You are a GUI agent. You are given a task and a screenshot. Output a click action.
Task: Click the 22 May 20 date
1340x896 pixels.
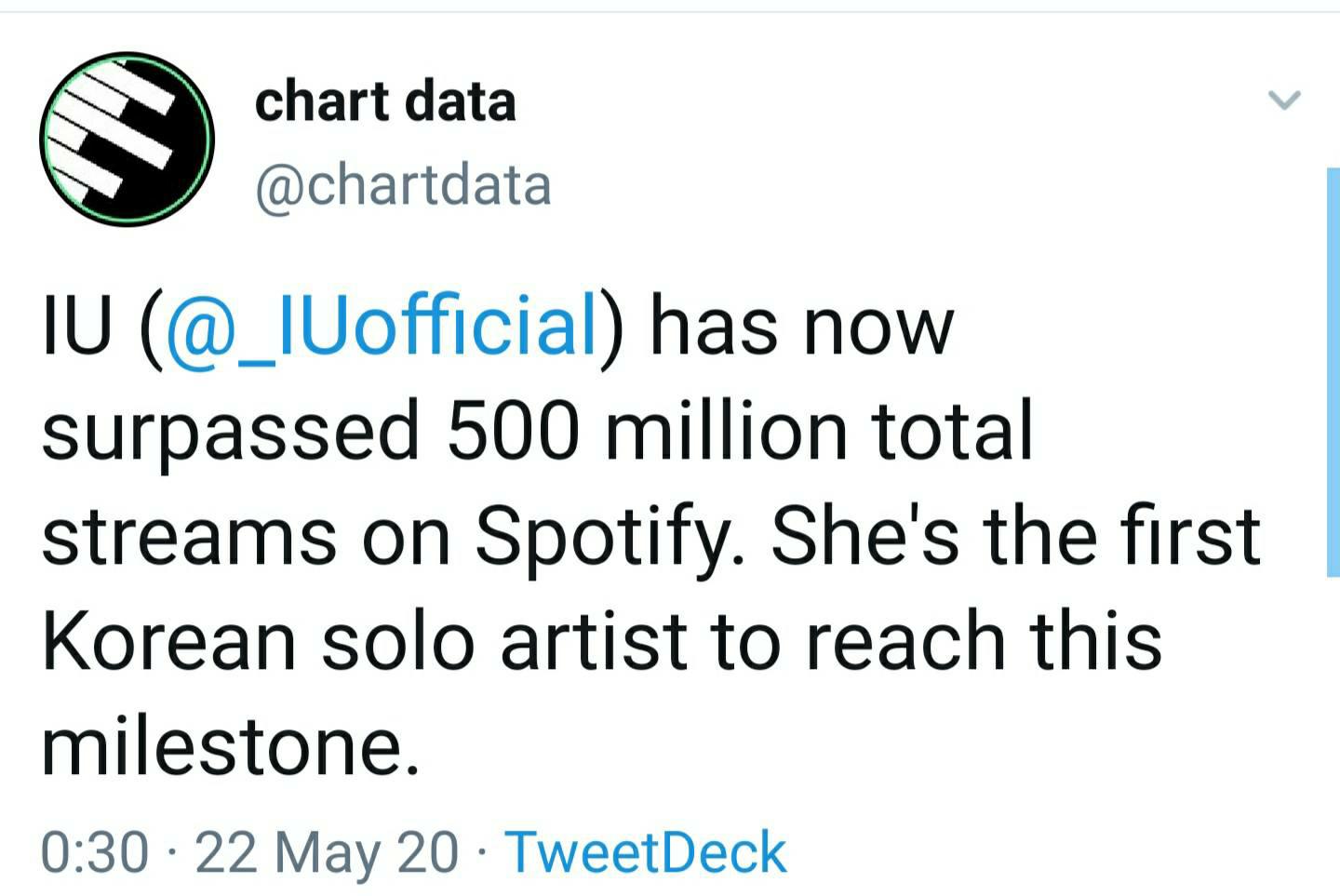(x=327, y=852)
